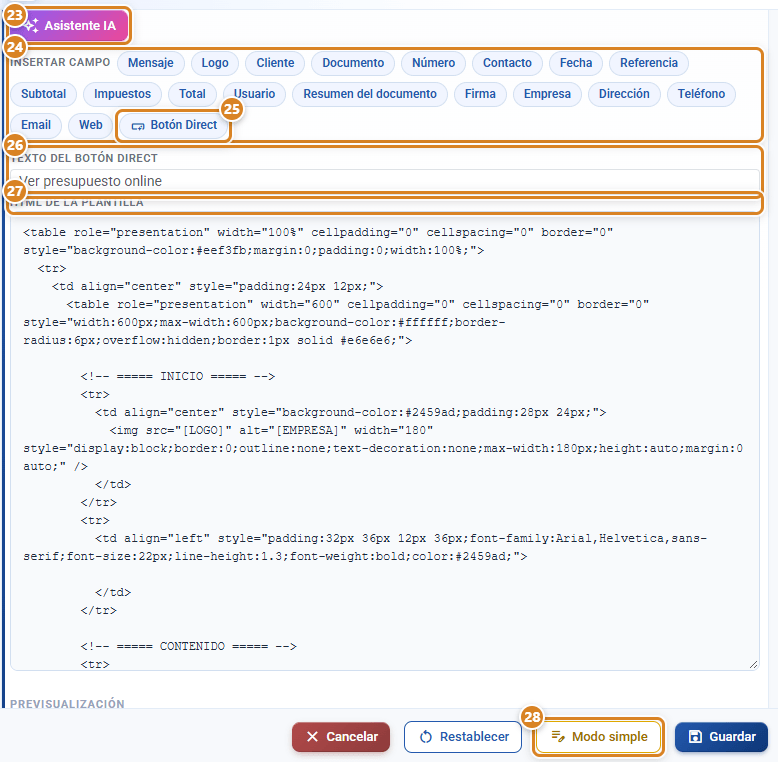Insert the Resumen del documento chip
This screenshot has height=762, width=778.
click(370, 94)
